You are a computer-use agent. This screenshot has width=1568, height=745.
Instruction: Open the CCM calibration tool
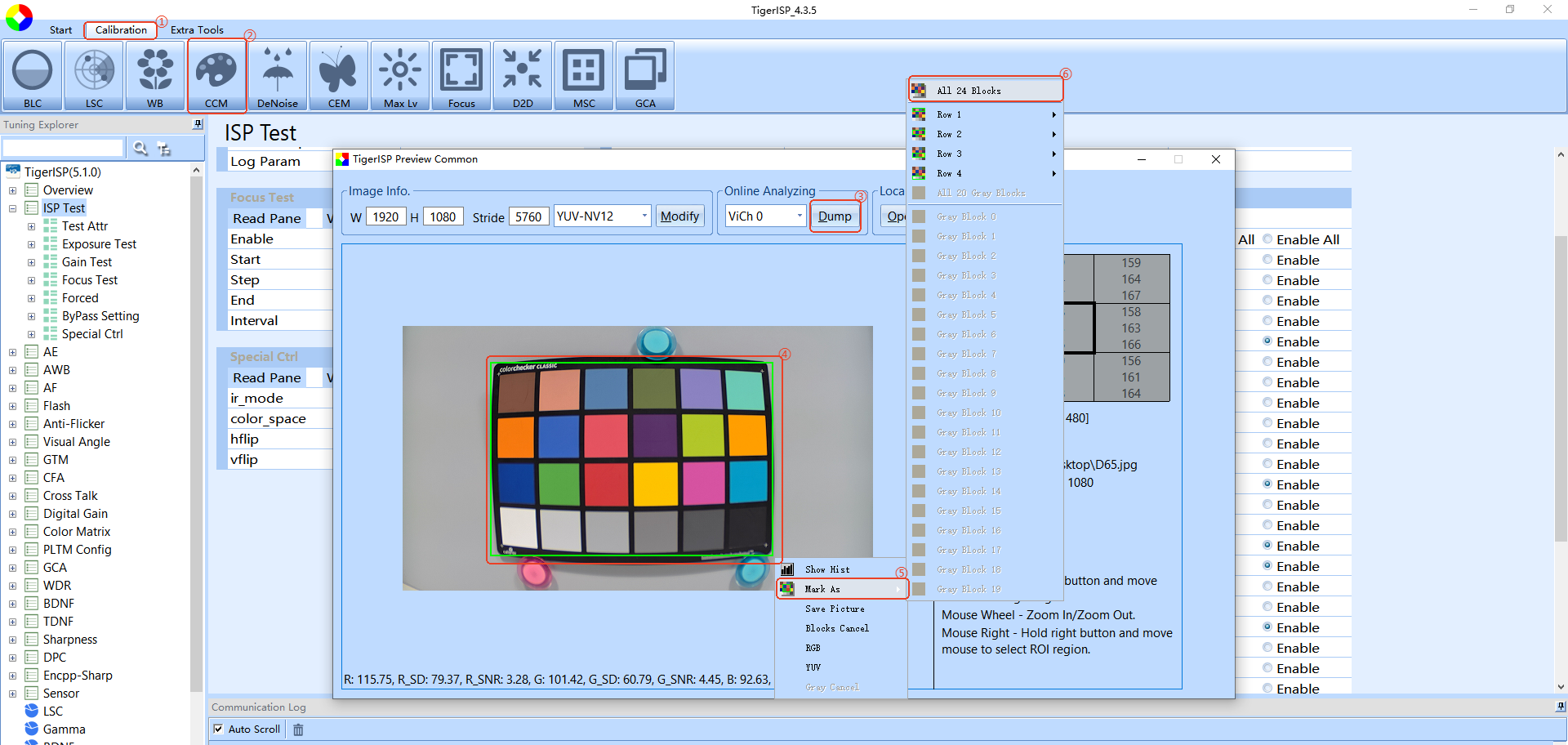216,76
